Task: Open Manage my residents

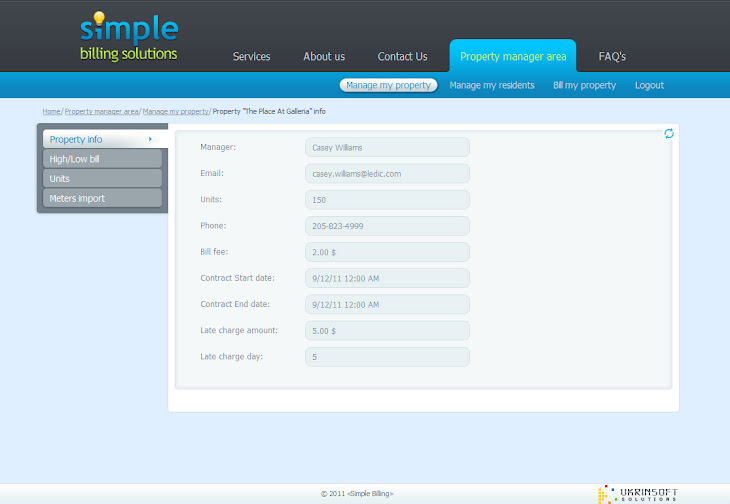Action: (x=492, y=85)
